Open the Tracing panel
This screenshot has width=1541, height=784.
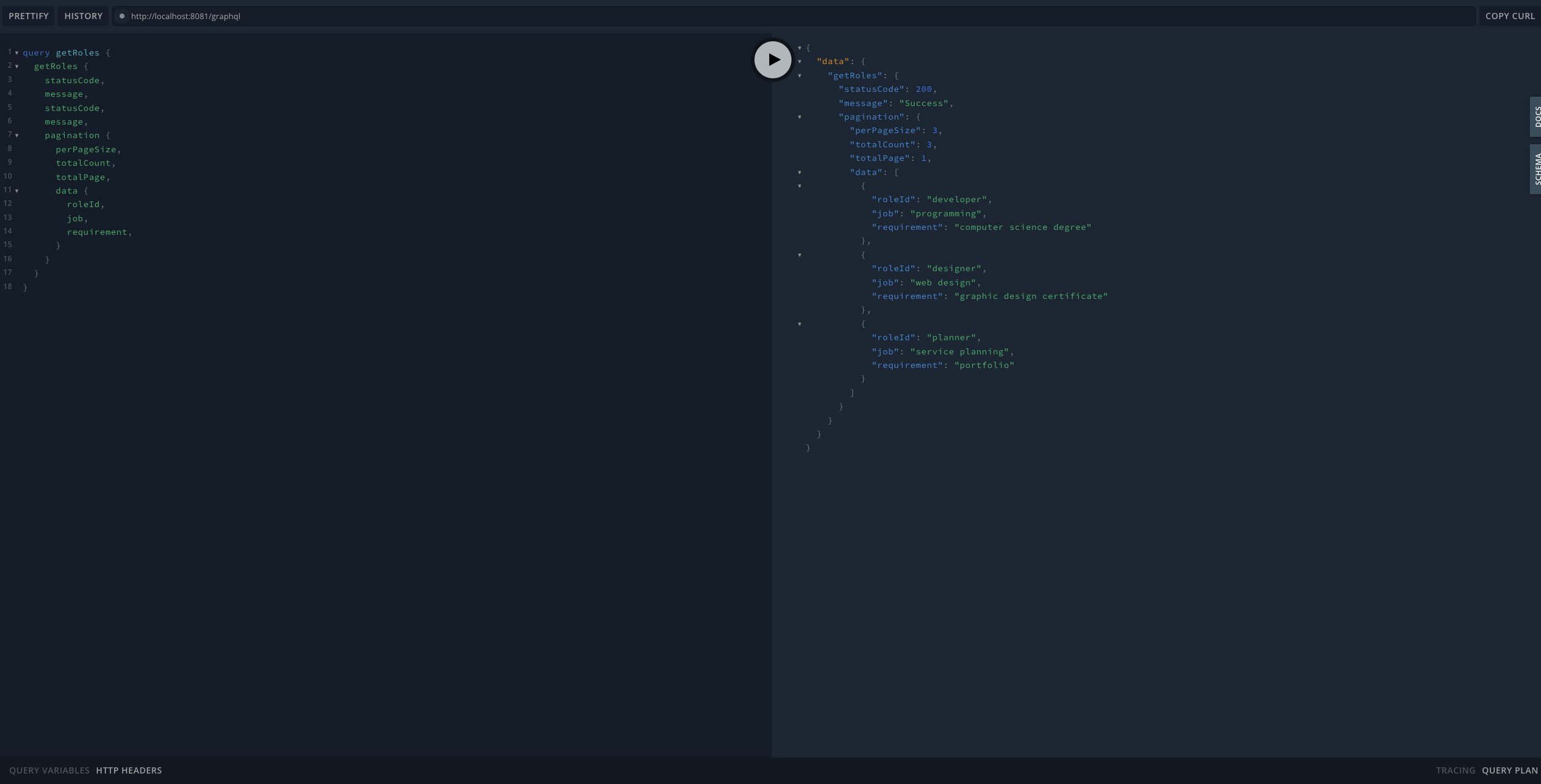point(1455,770)
